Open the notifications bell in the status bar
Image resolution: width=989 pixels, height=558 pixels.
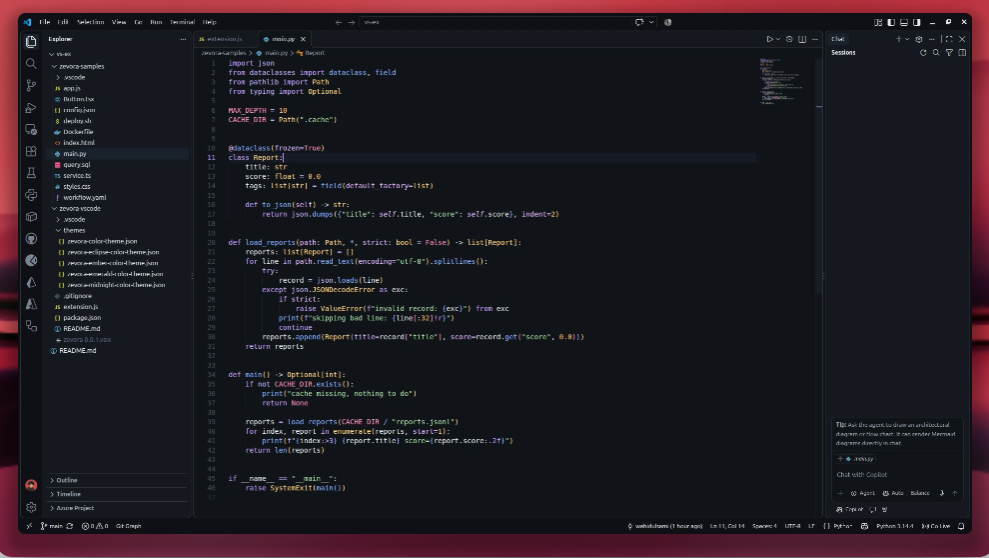point(961,526)
